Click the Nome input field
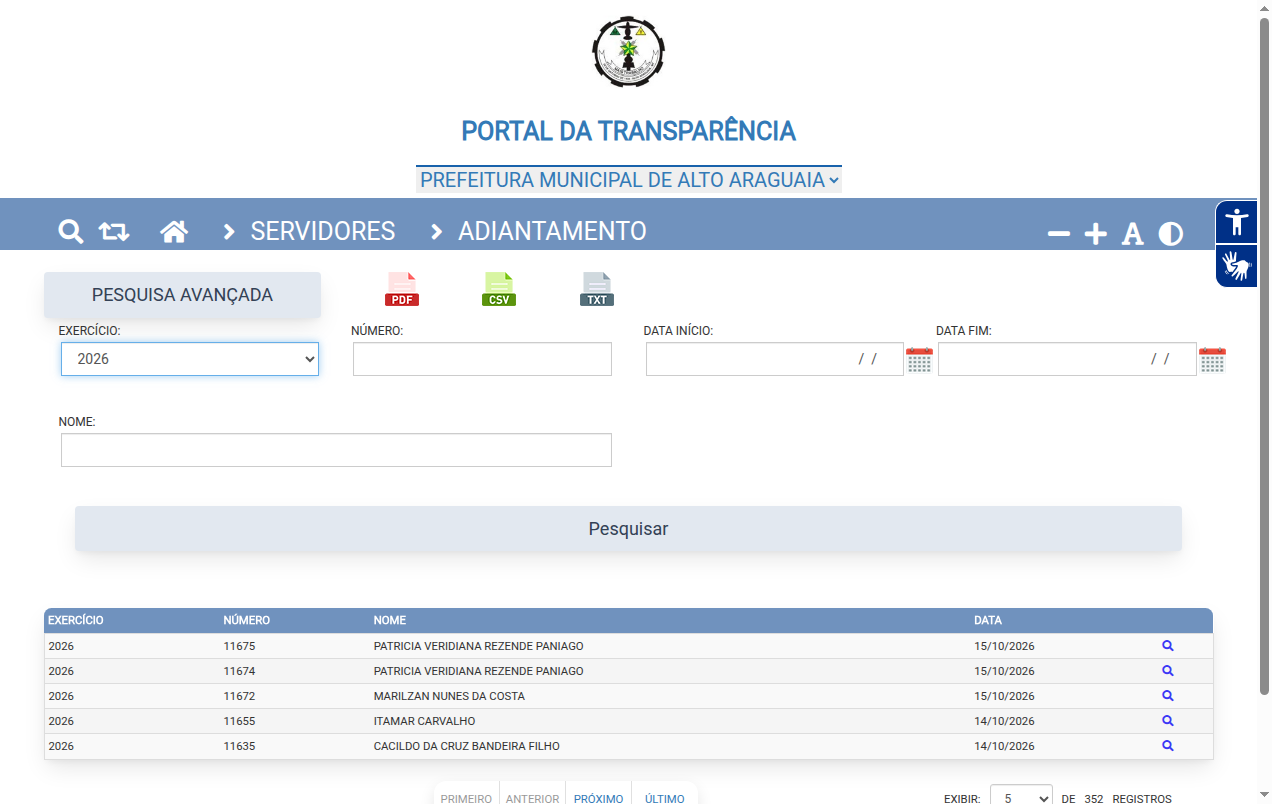This screenshot has height=804, width=1272. (x=336, y=450)
